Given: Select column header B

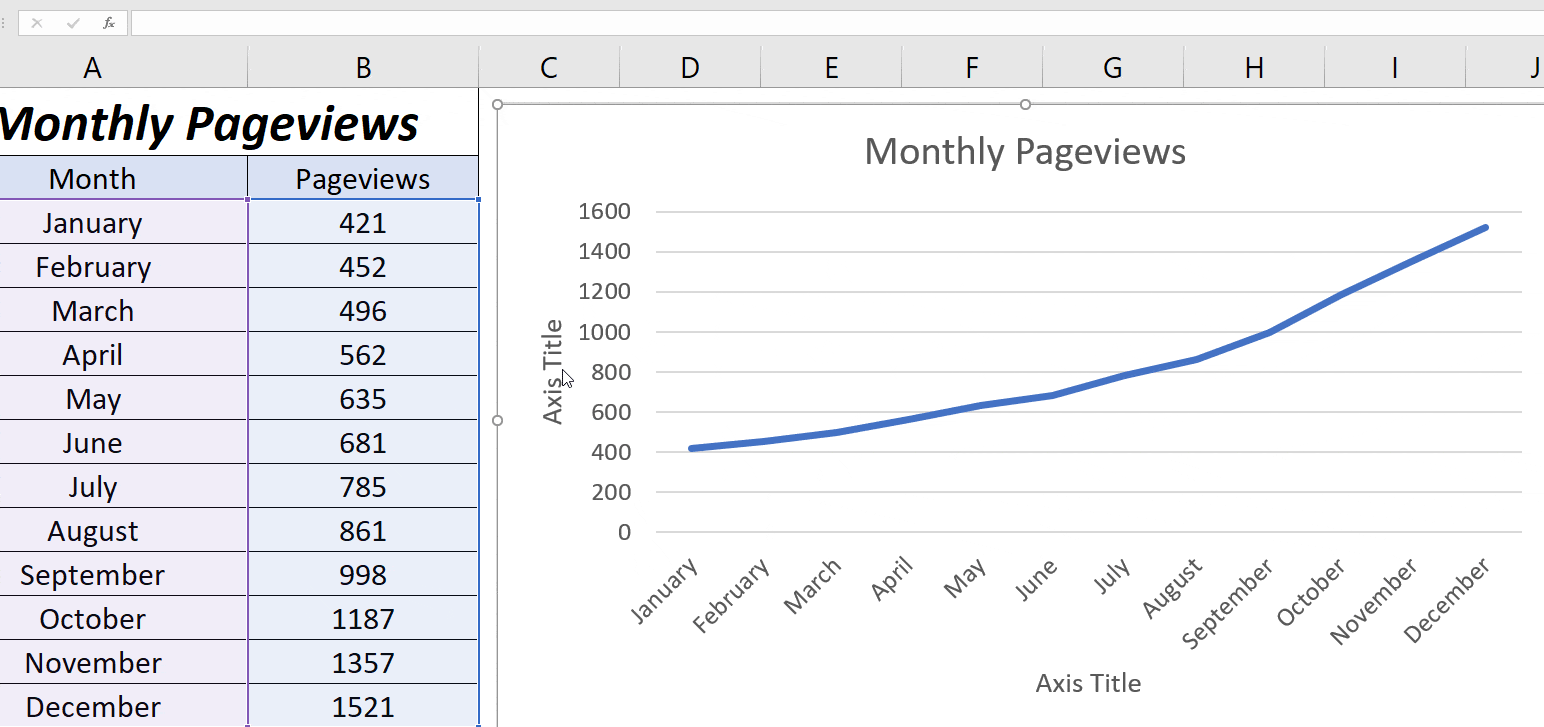Looking at the screenshot, I should [x=362, y=66].
